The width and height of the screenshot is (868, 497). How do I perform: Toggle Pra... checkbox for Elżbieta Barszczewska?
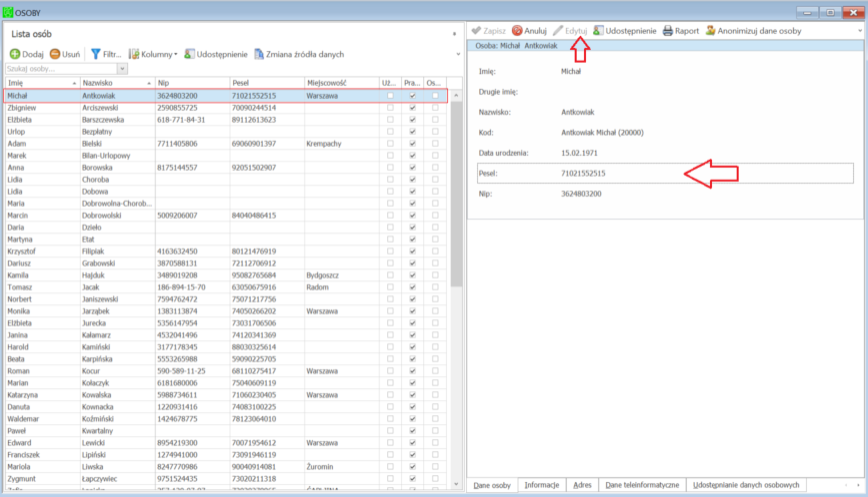coord(412,120)
